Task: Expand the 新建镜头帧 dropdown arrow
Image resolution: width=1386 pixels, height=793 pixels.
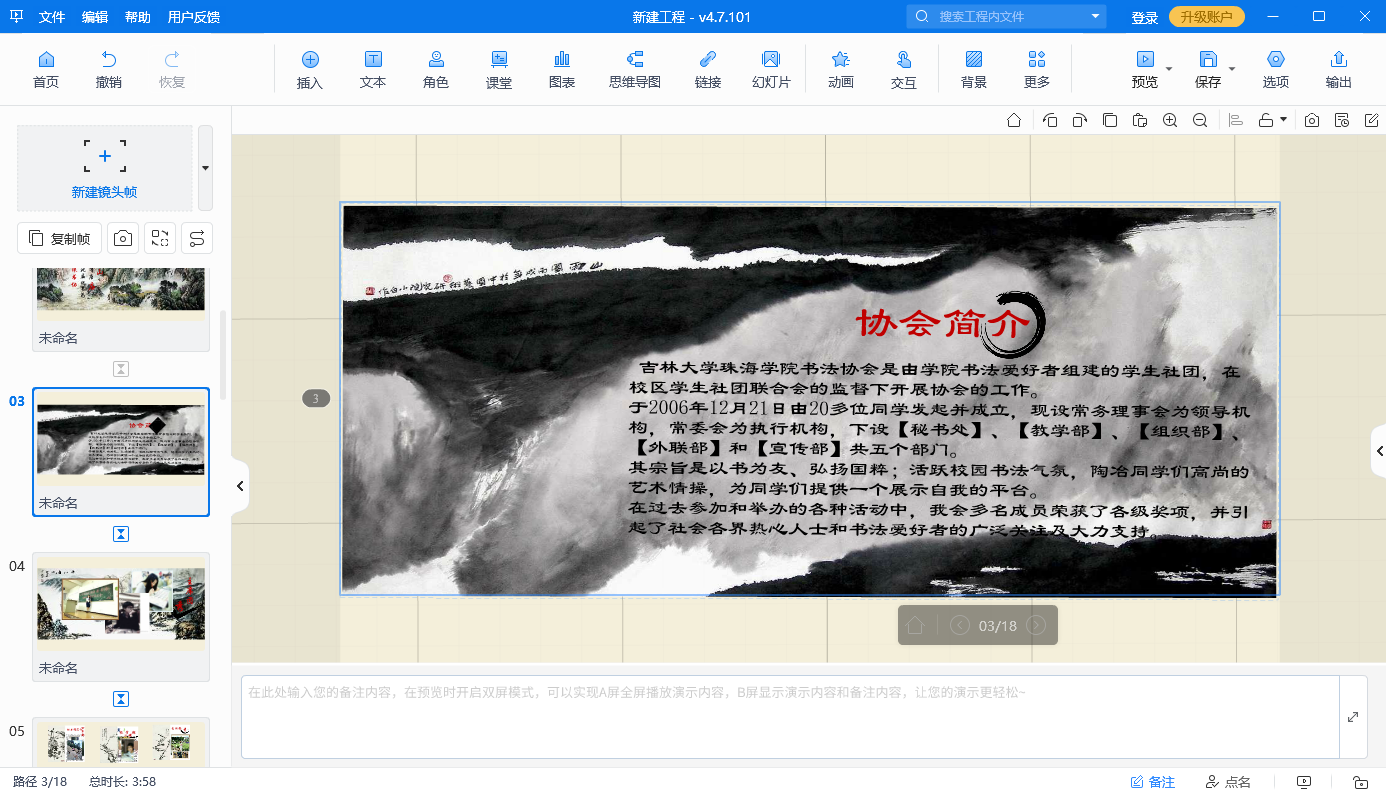Action: (205, 168)
